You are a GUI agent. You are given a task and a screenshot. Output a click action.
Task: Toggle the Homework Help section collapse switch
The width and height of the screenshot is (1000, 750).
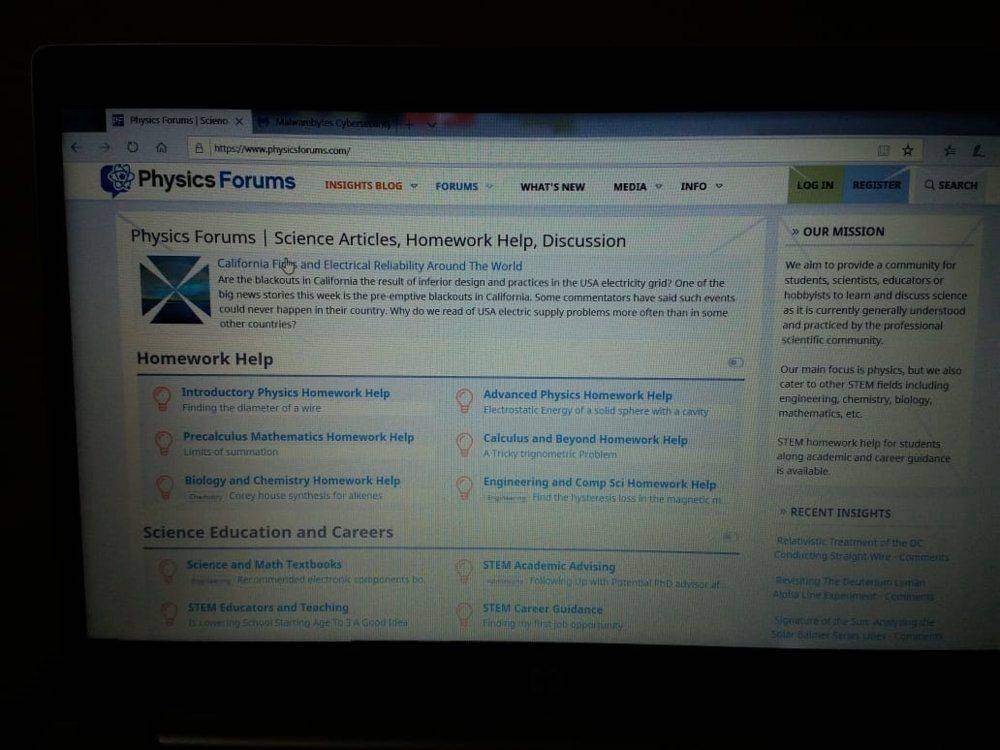(x=736, y=362)
